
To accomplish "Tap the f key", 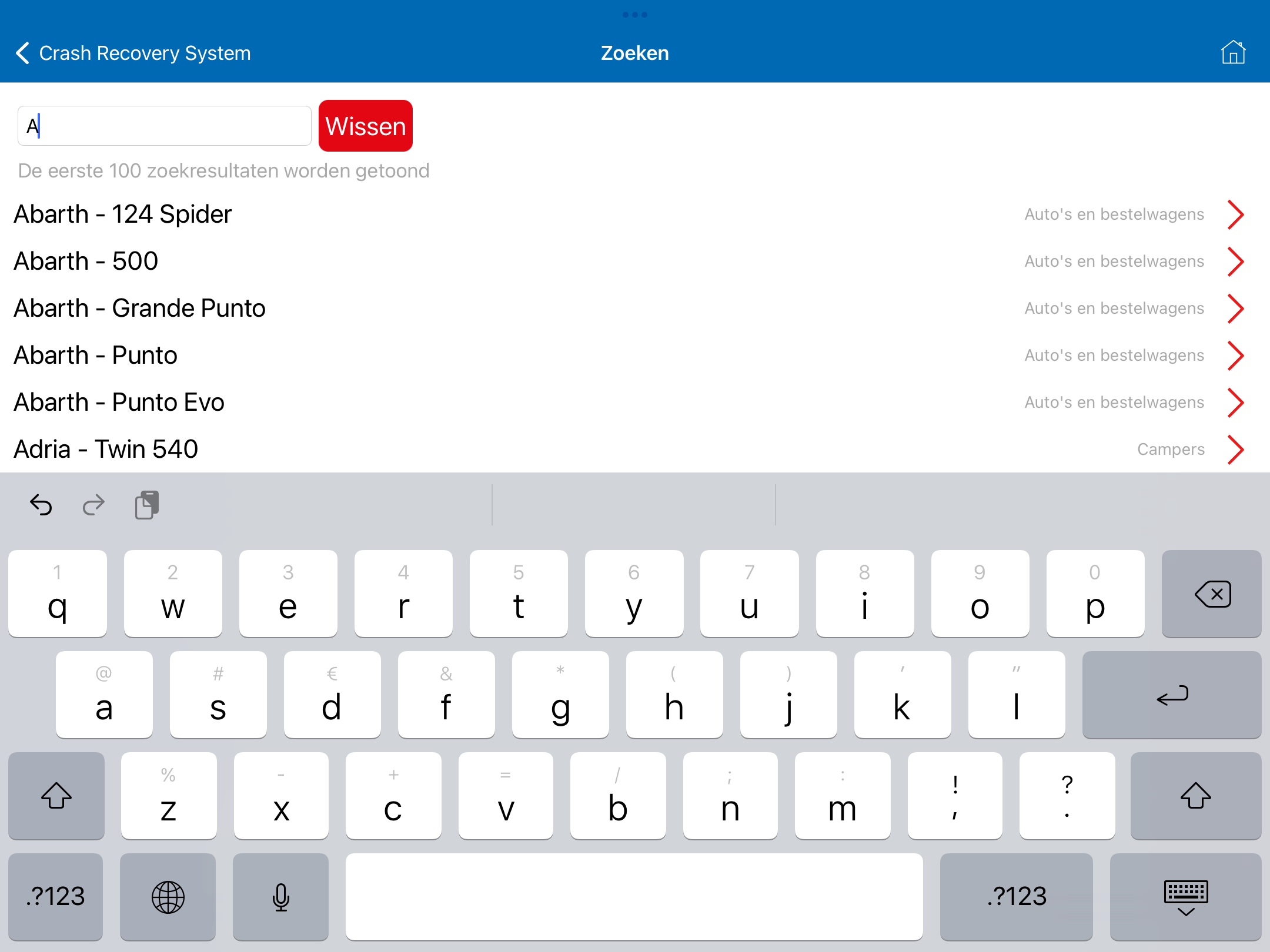I will click(446, 695).
